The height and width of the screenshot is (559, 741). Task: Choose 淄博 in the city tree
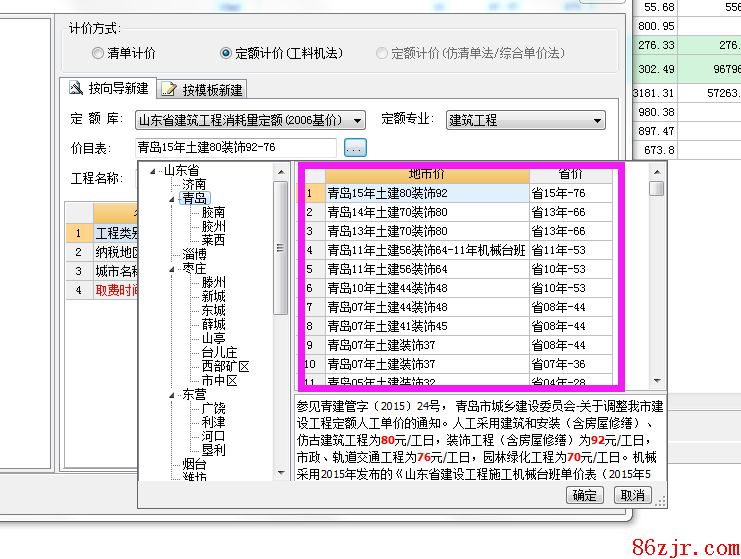click(x=194, y=255)
